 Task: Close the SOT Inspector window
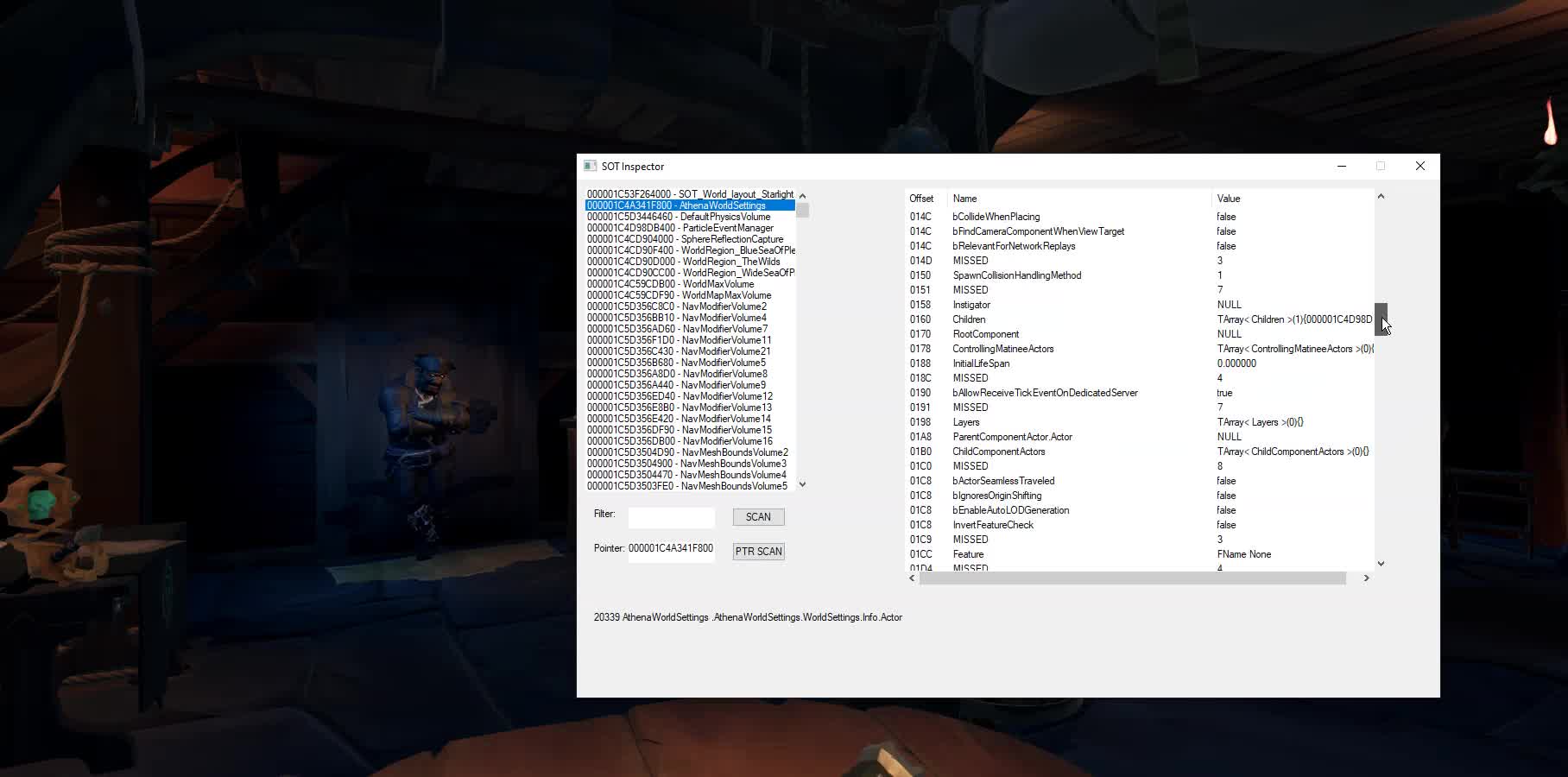[1419, 166]
